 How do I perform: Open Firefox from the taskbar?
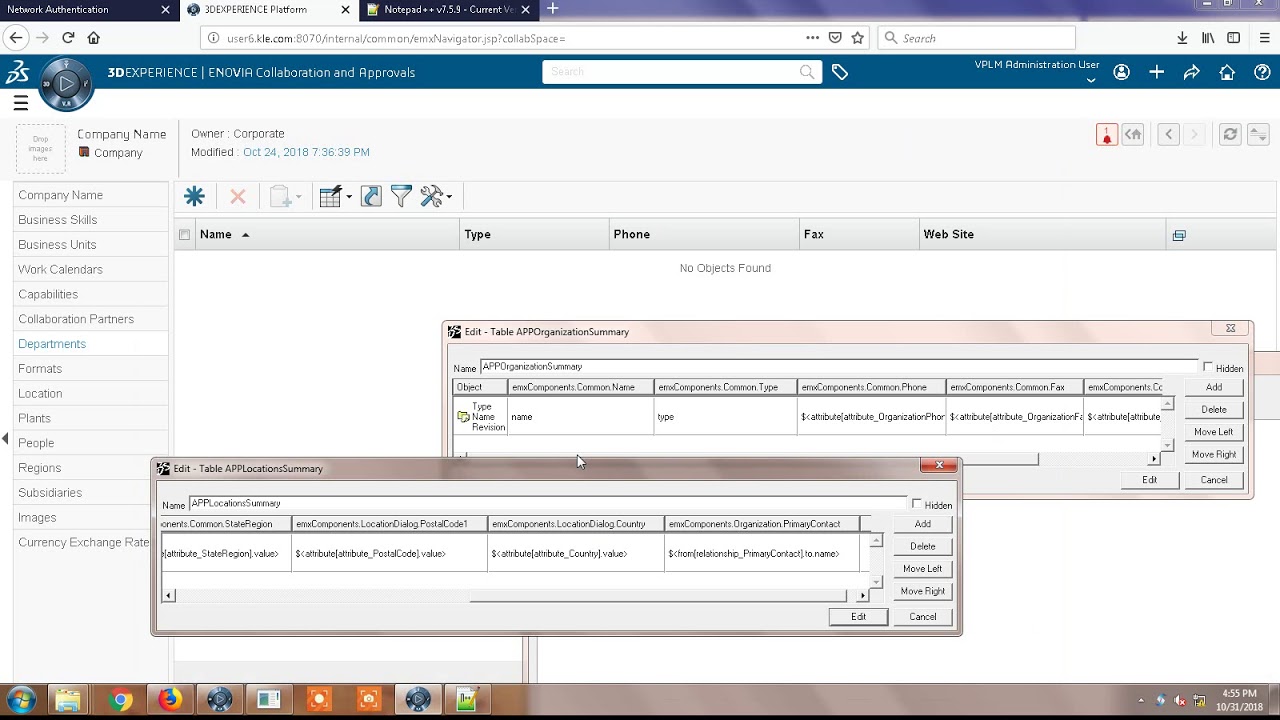tap(170, 700)
